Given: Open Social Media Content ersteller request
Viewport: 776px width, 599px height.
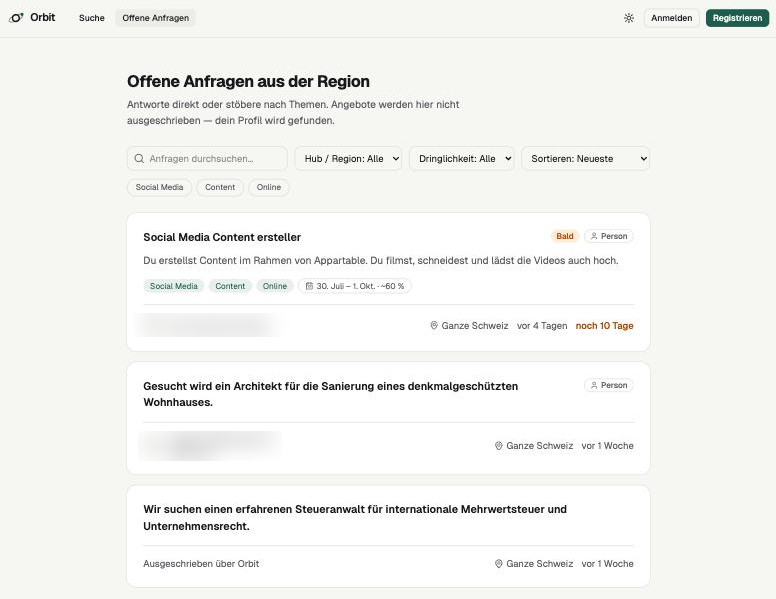Looking at the screenshot, I should click(222, 237).
